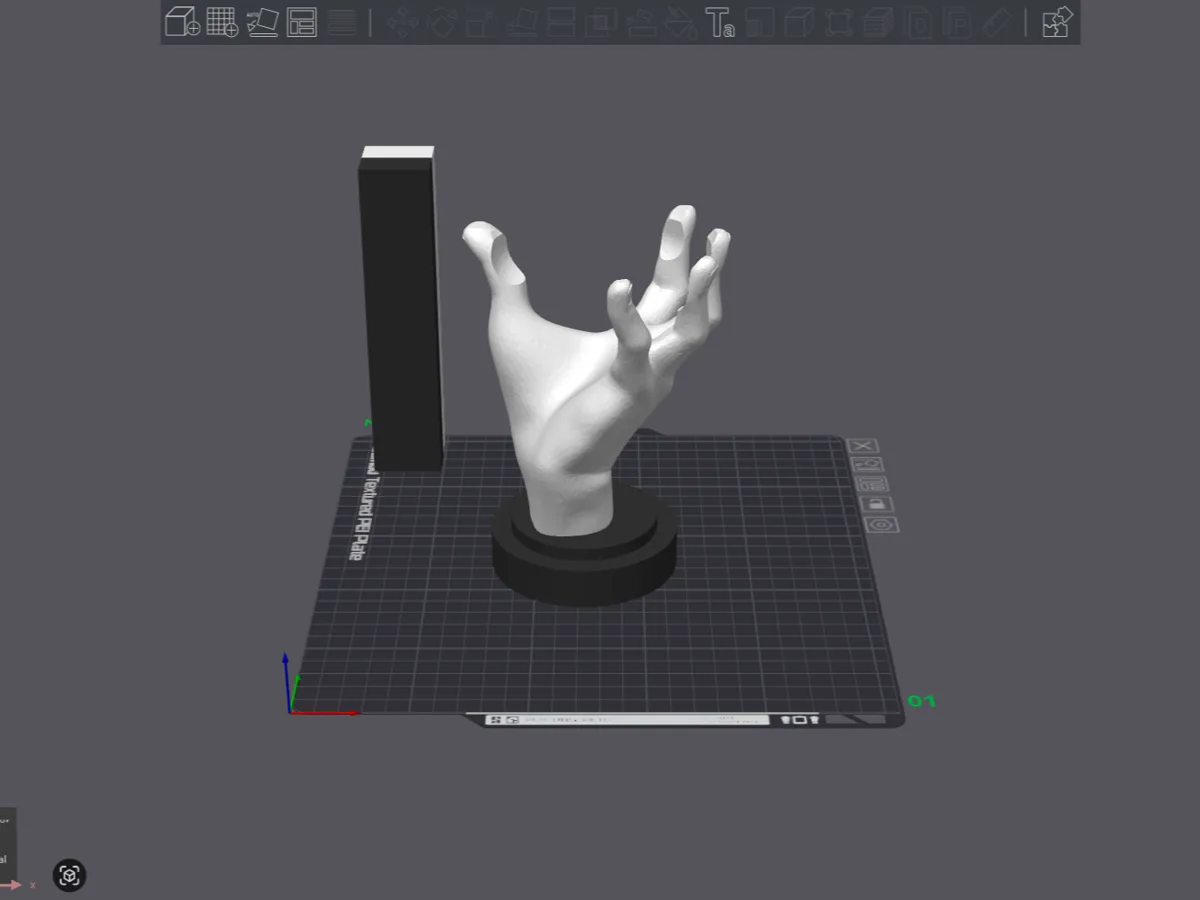Select the Scale tool
The height and width of the screenshot is (900, 1200).
pyautogui.click(x=482, y=22)
